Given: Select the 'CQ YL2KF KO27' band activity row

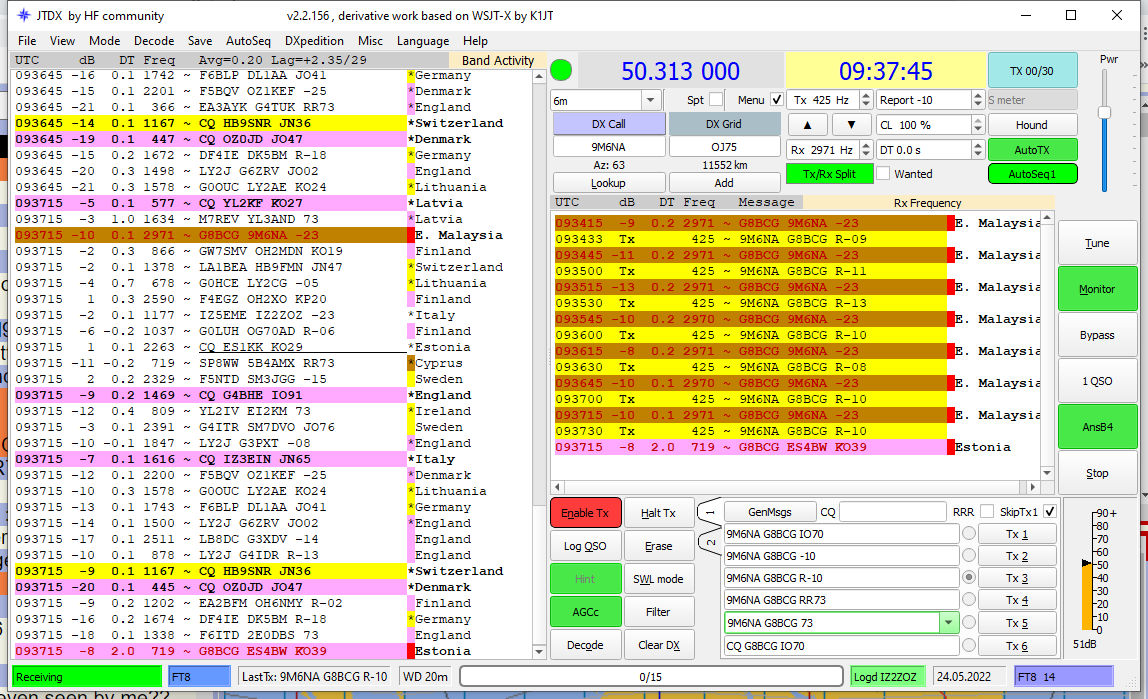Looking at the screenshot, I should pos(210,203).
